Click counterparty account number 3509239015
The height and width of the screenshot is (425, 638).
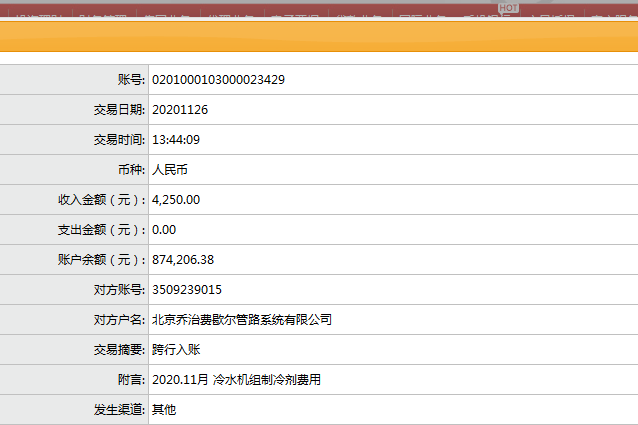point(186,289)
